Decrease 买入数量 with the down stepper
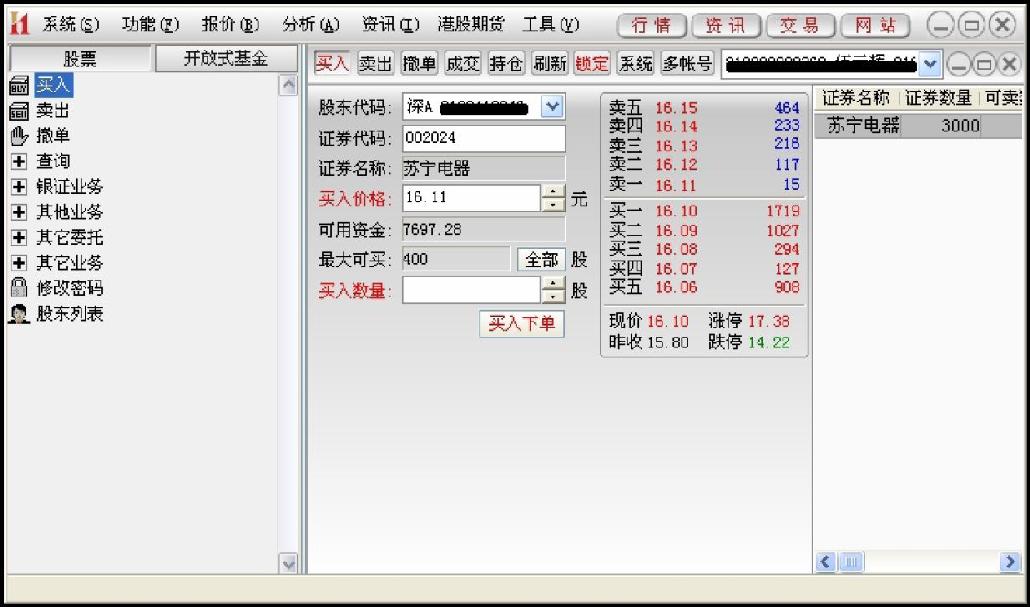This screenshot has width=1030, height=607. tap(554, 297)
